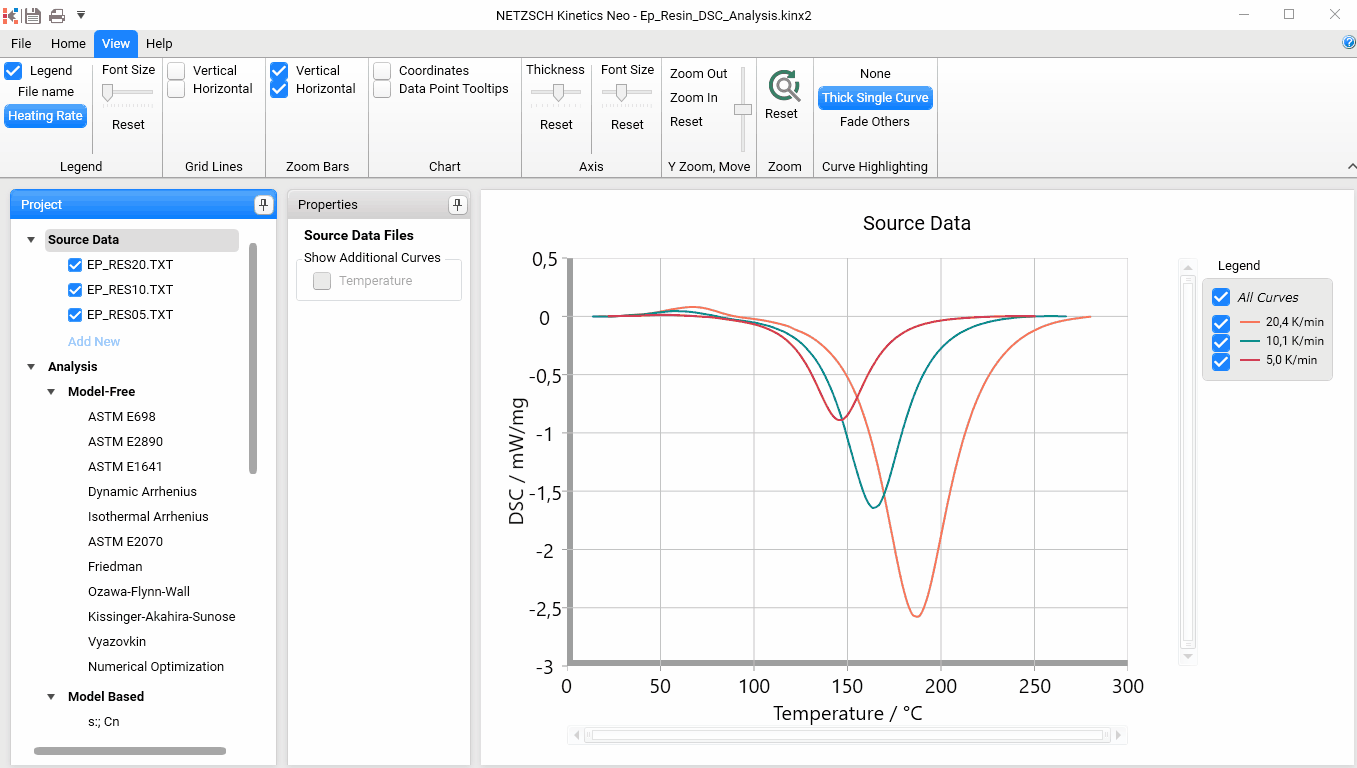Screen dimensions: 1357x768
Task: Click the Project panel horizontal scrollbar
Action: 130,751
